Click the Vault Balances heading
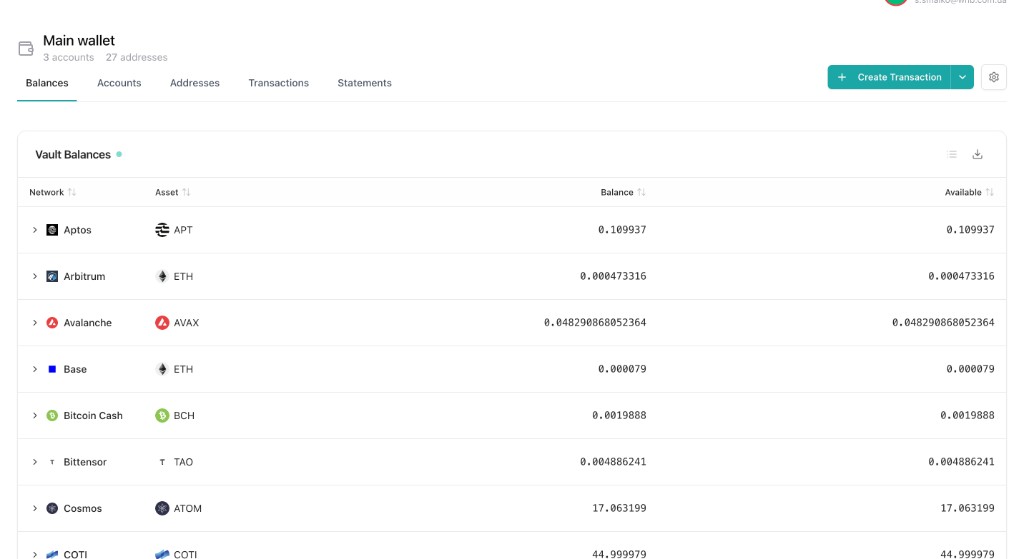This screenshot has height=559, width=1024. [x=72, y=155]
